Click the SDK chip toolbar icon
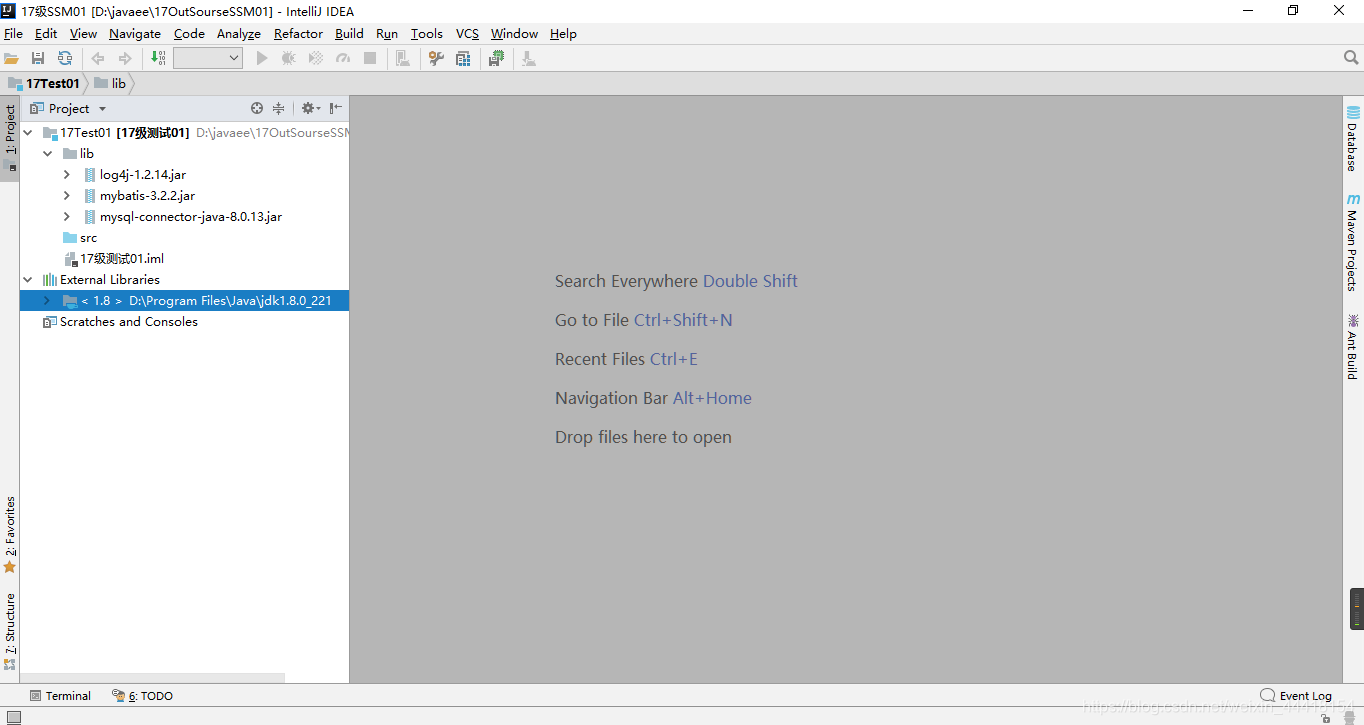Viewport: 1364px width, 725px height. [496, 59]
